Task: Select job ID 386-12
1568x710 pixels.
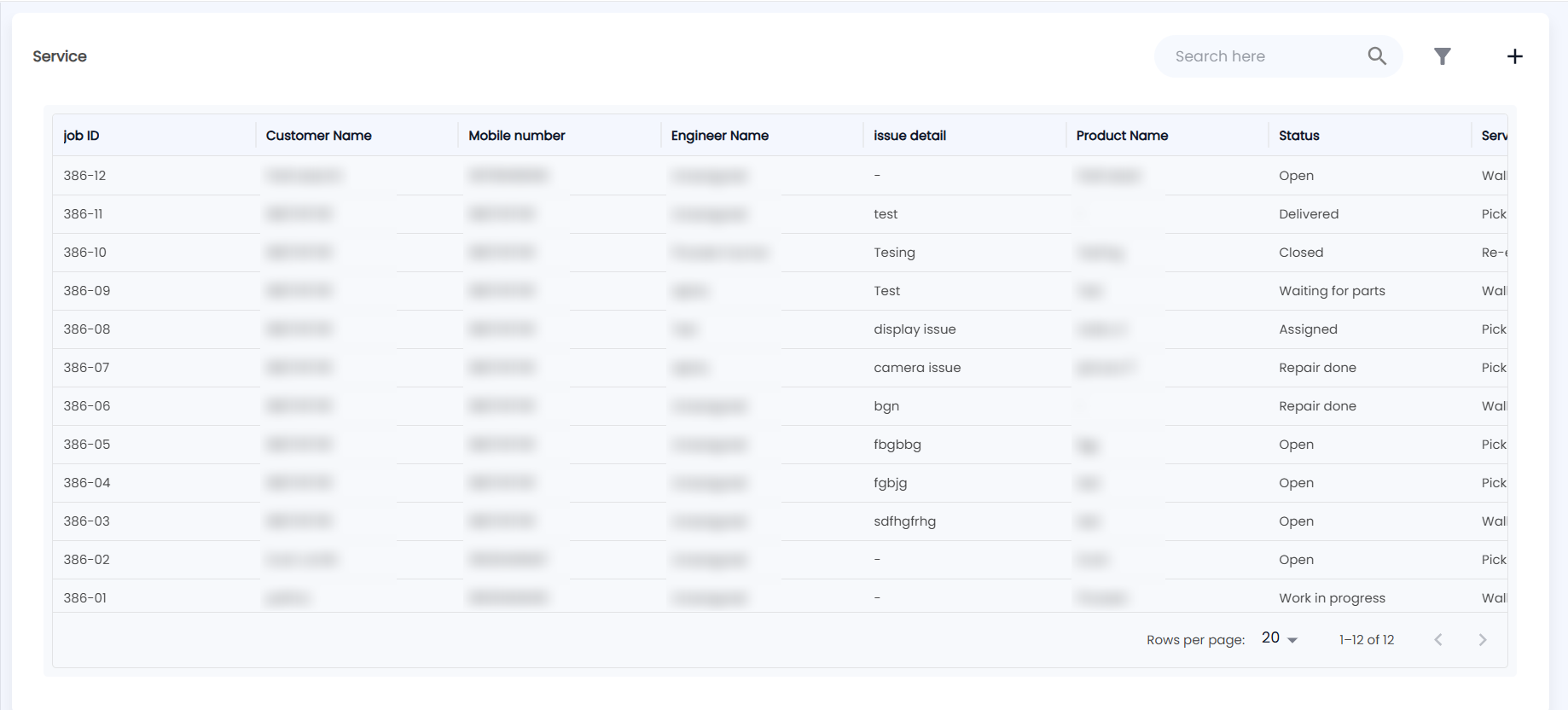Action: click(x=84, y=176)
